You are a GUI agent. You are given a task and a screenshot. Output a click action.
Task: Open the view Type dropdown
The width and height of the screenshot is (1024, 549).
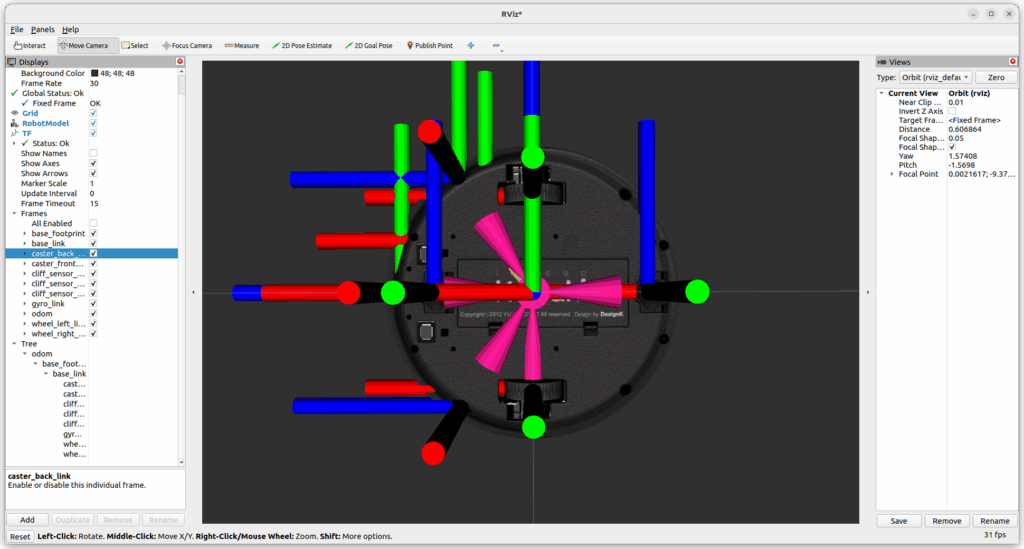[935, 77]
